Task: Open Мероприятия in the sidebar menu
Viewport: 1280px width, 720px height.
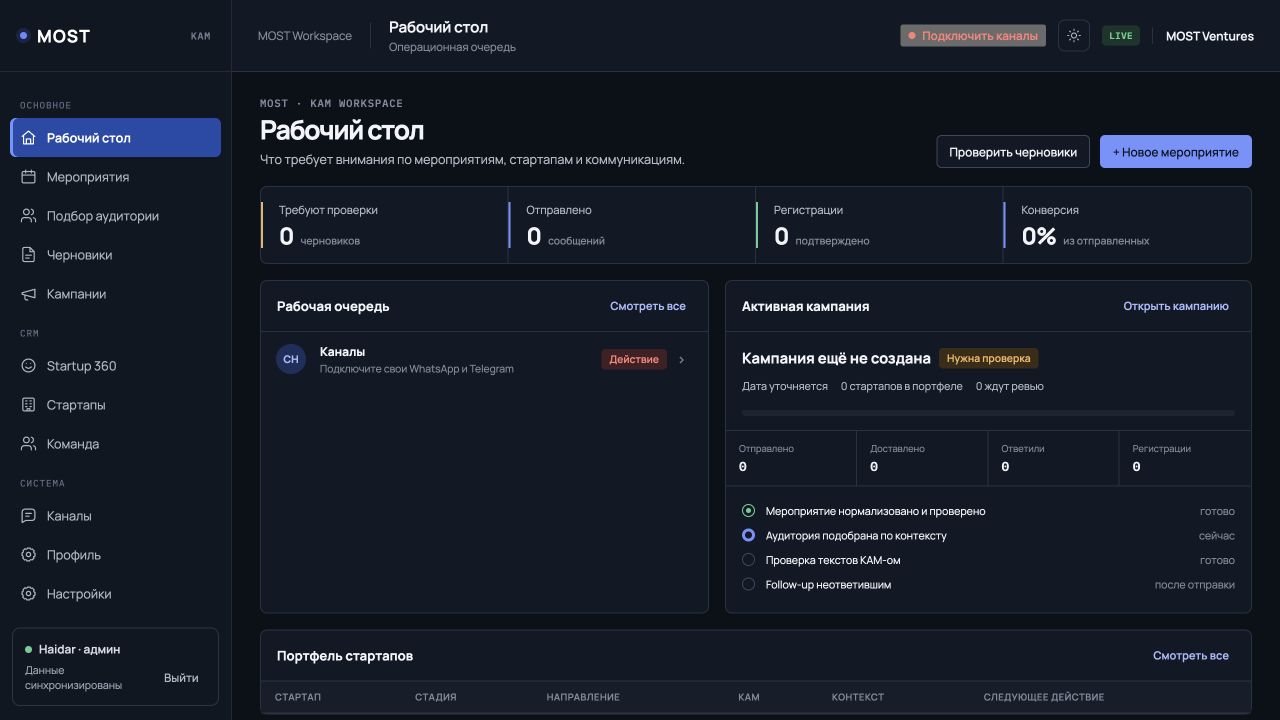Action: click(116, 177)
